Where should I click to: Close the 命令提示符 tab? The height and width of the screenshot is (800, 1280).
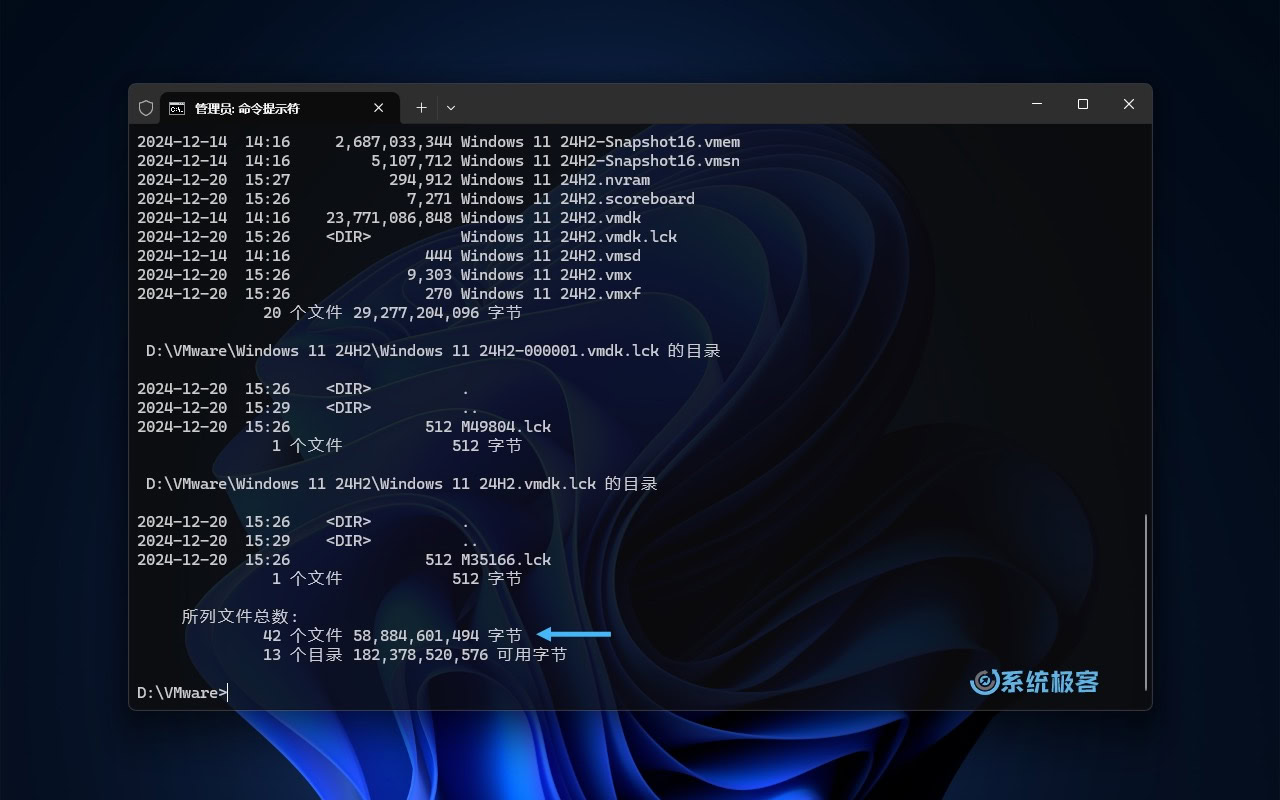(379, 108)
